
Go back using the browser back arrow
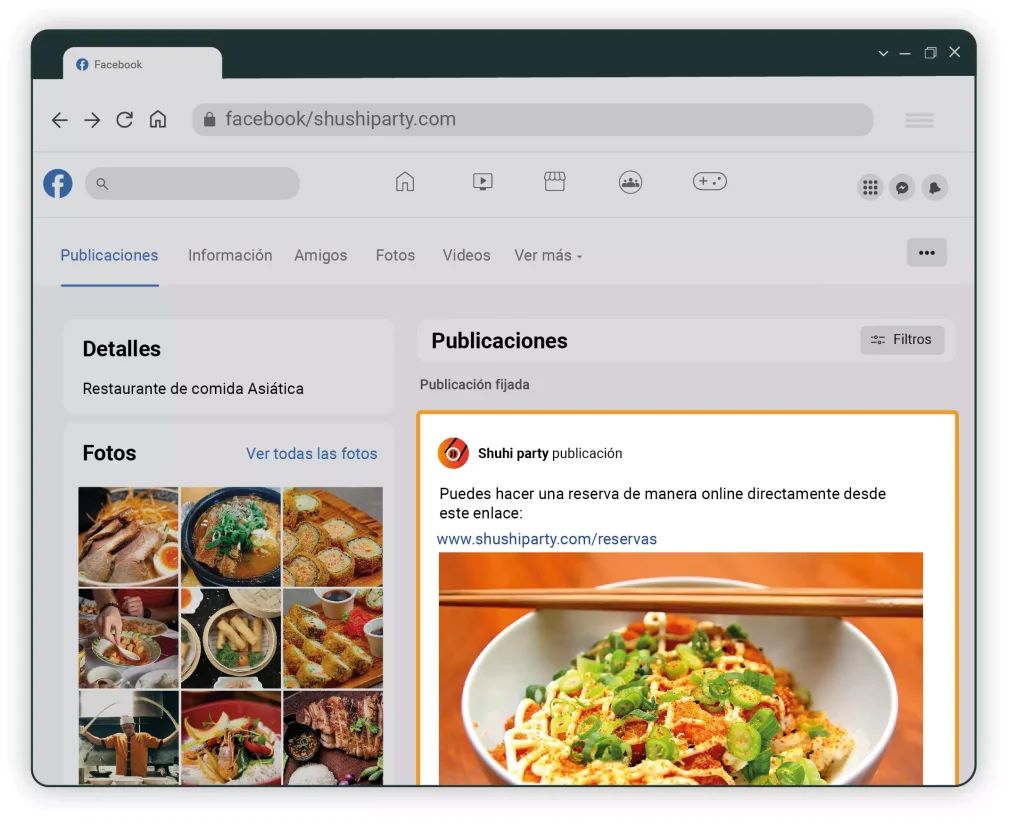pos(59,120)
